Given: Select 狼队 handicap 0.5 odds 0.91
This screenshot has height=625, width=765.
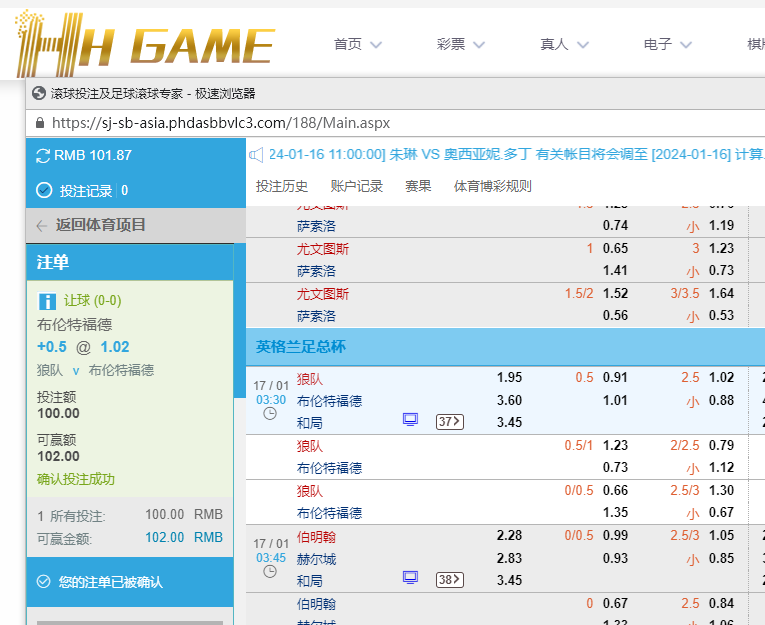Looking at the screenshot, I should pos(615,378).
